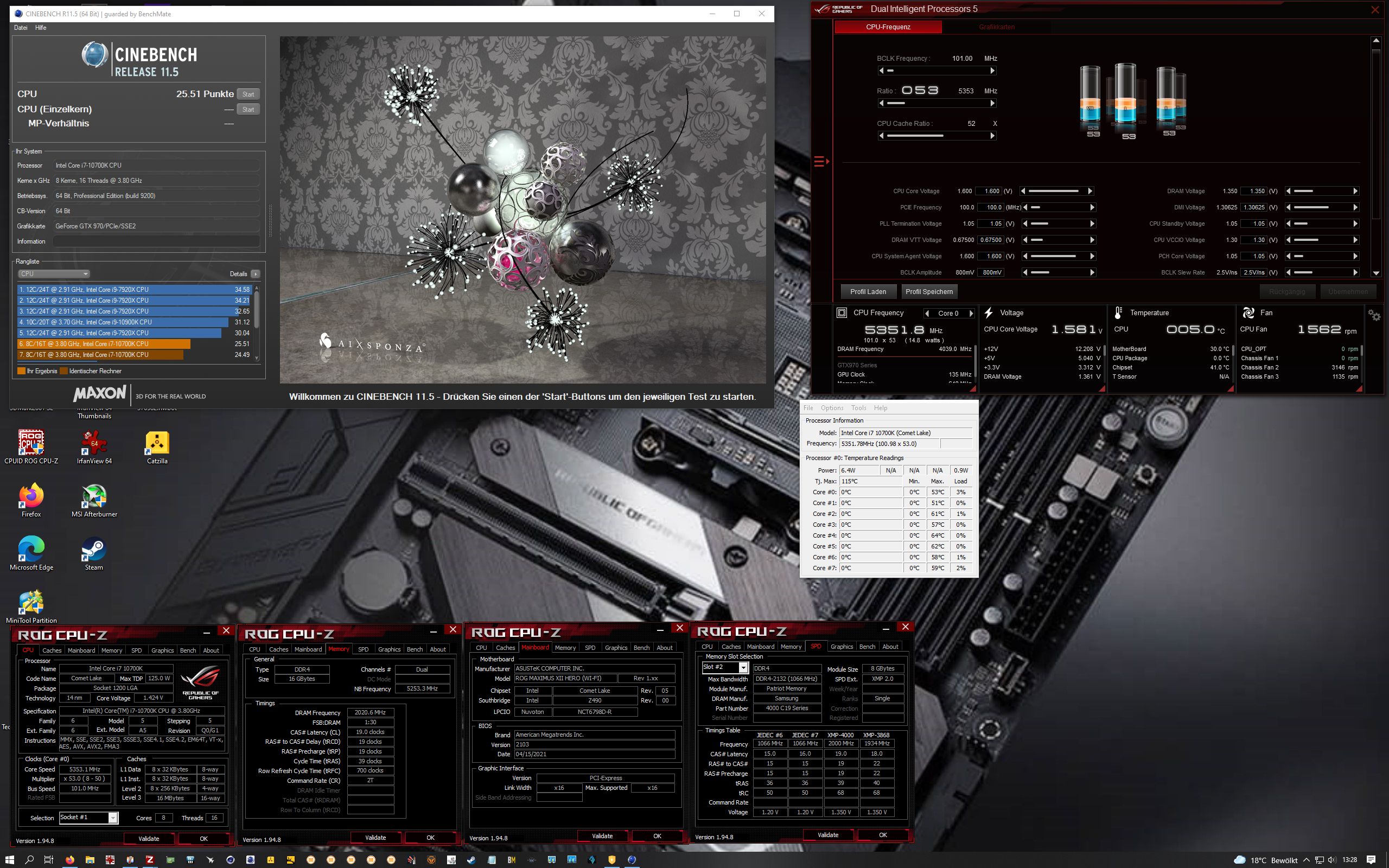Viewport: 1389px width, 868px height.
Task: Open the red sidebar menu icon in Dual Intelligent Processors
Action: tap(821, 162)
